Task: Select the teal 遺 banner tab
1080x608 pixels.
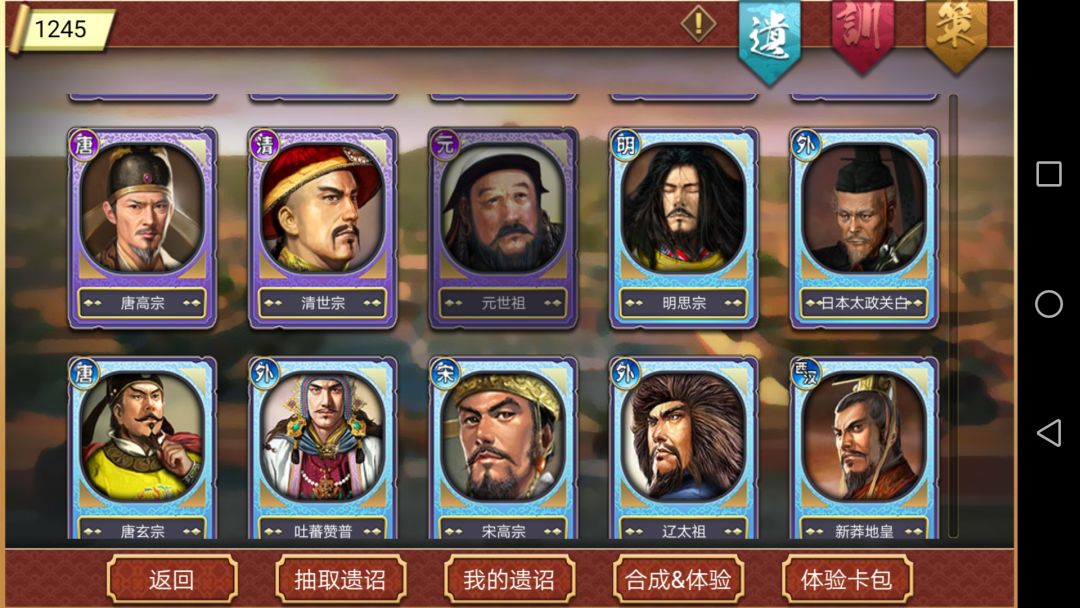Action: click(769, 40)
